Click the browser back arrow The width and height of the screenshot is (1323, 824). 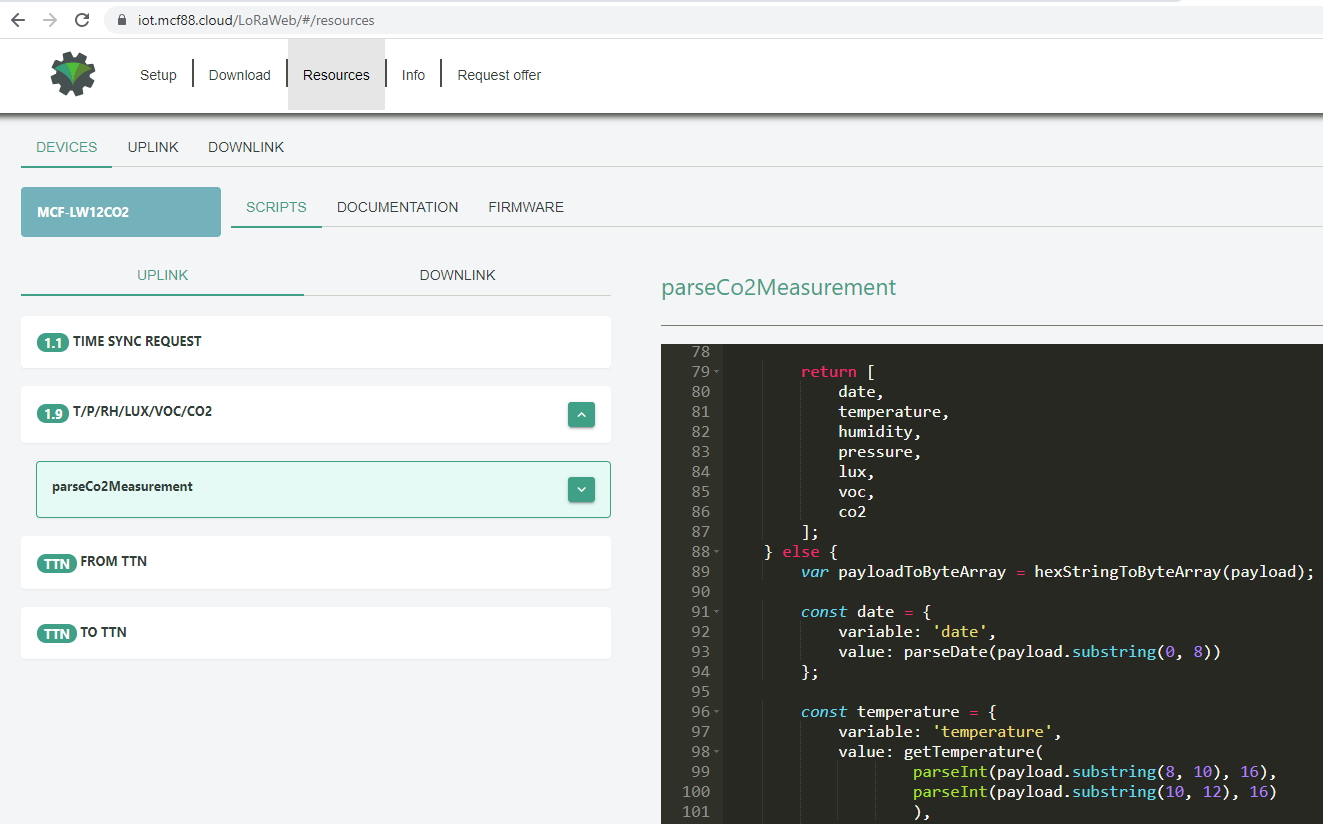click(18, 20)
